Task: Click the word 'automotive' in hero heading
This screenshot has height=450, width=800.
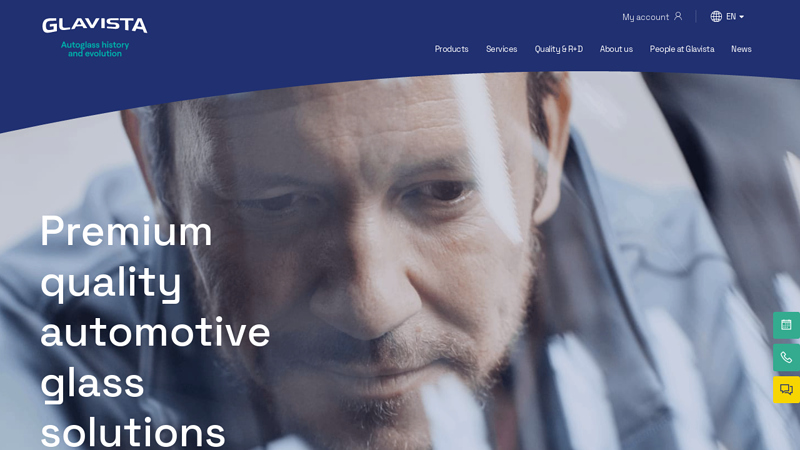Action: (x=155, y=333)
